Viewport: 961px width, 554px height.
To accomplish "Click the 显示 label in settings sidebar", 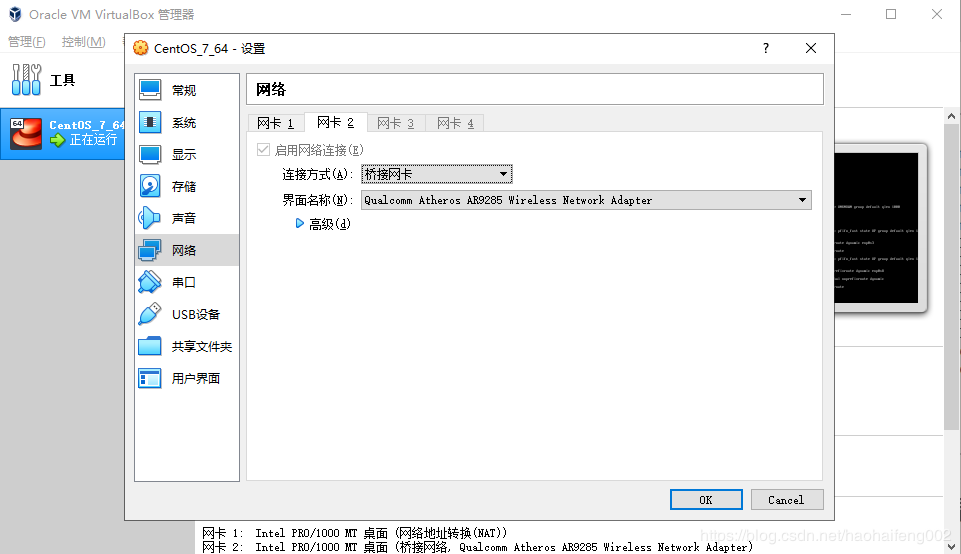I will point(184,154).
